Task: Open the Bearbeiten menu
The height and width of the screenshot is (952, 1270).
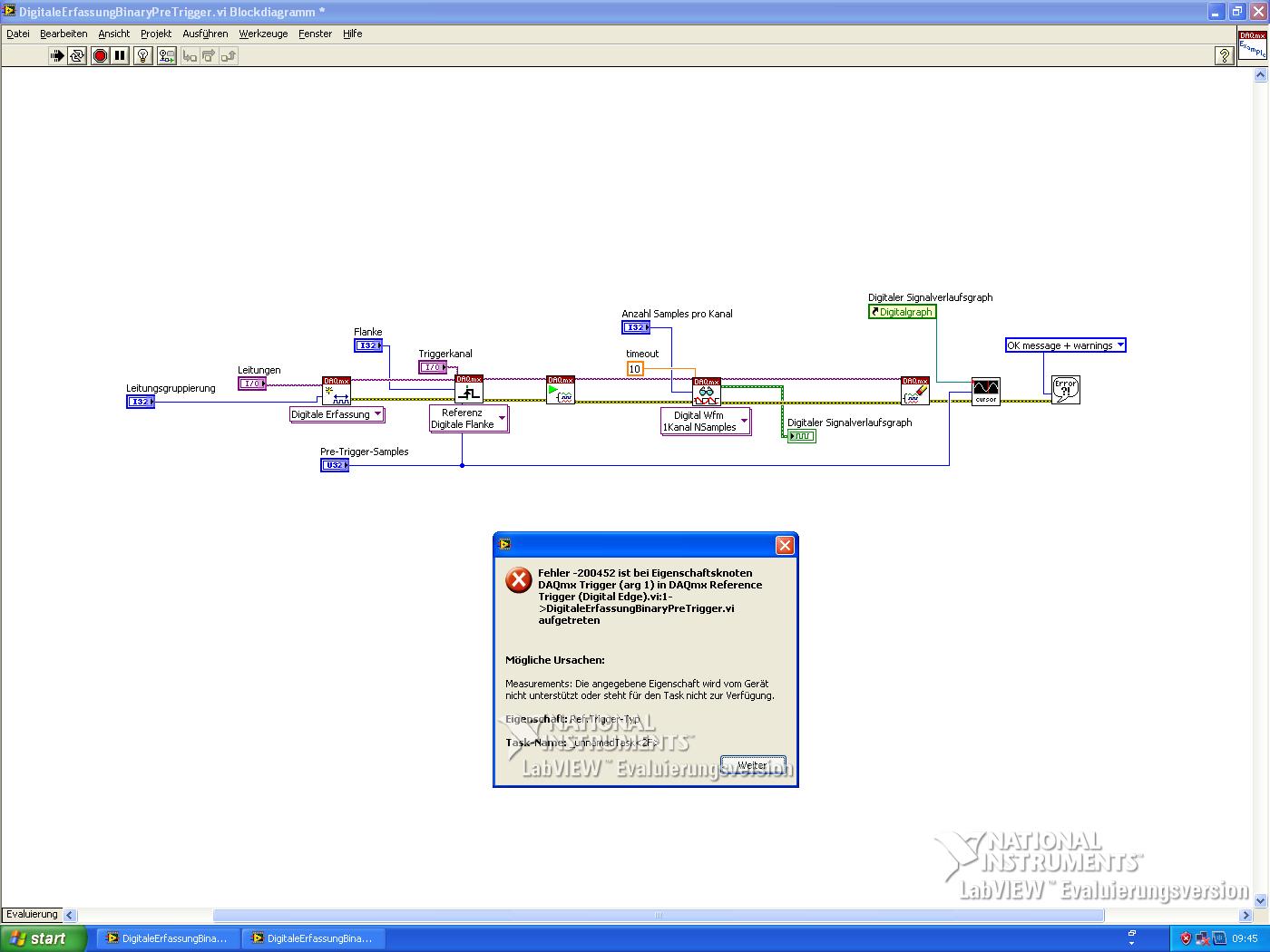Action: click(x=63, y=34)
